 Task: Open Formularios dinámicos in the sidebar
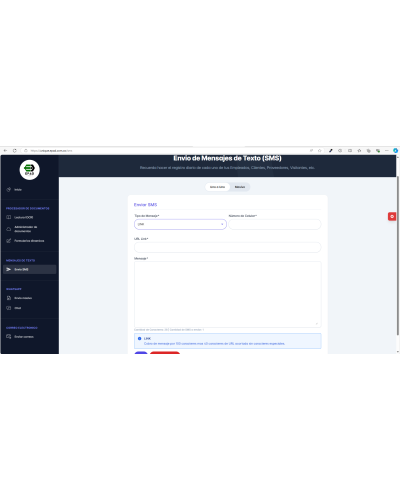[29, 241]
